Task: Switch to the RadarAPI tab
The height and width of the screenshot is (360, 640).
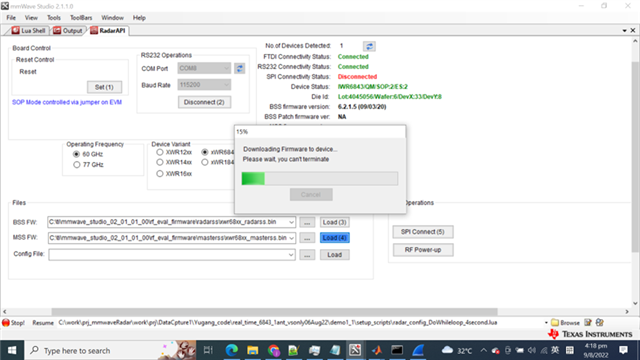Action: pos(108,31)
